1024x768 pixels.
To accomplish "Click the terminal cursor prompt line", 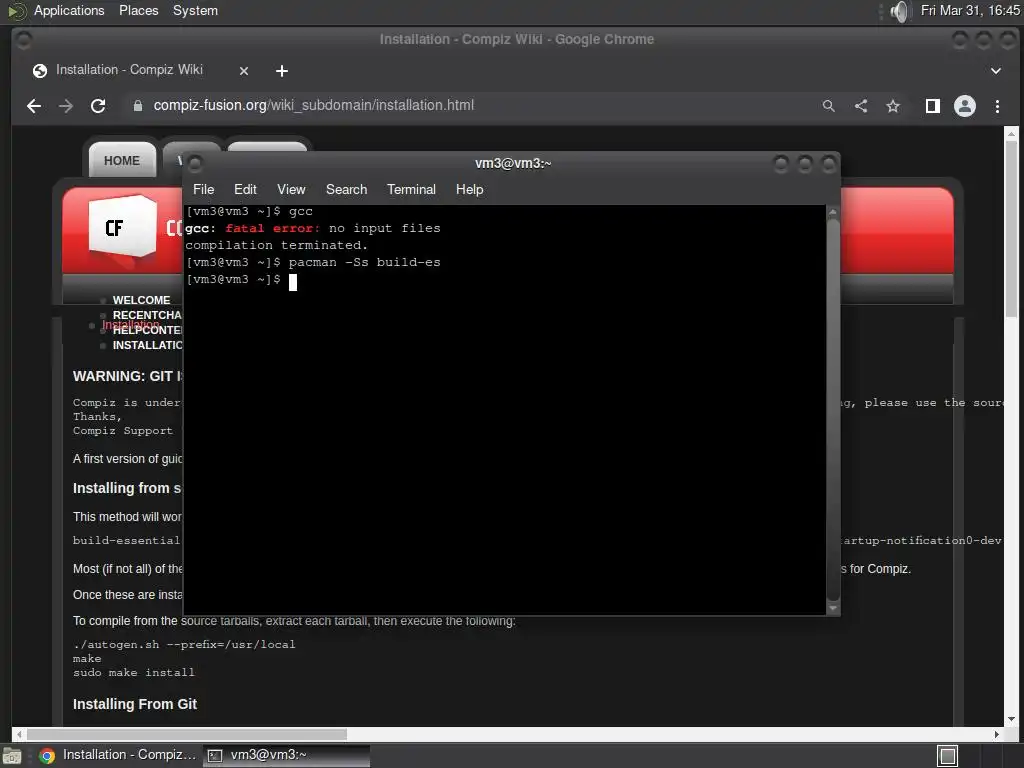I will point(241,281).
